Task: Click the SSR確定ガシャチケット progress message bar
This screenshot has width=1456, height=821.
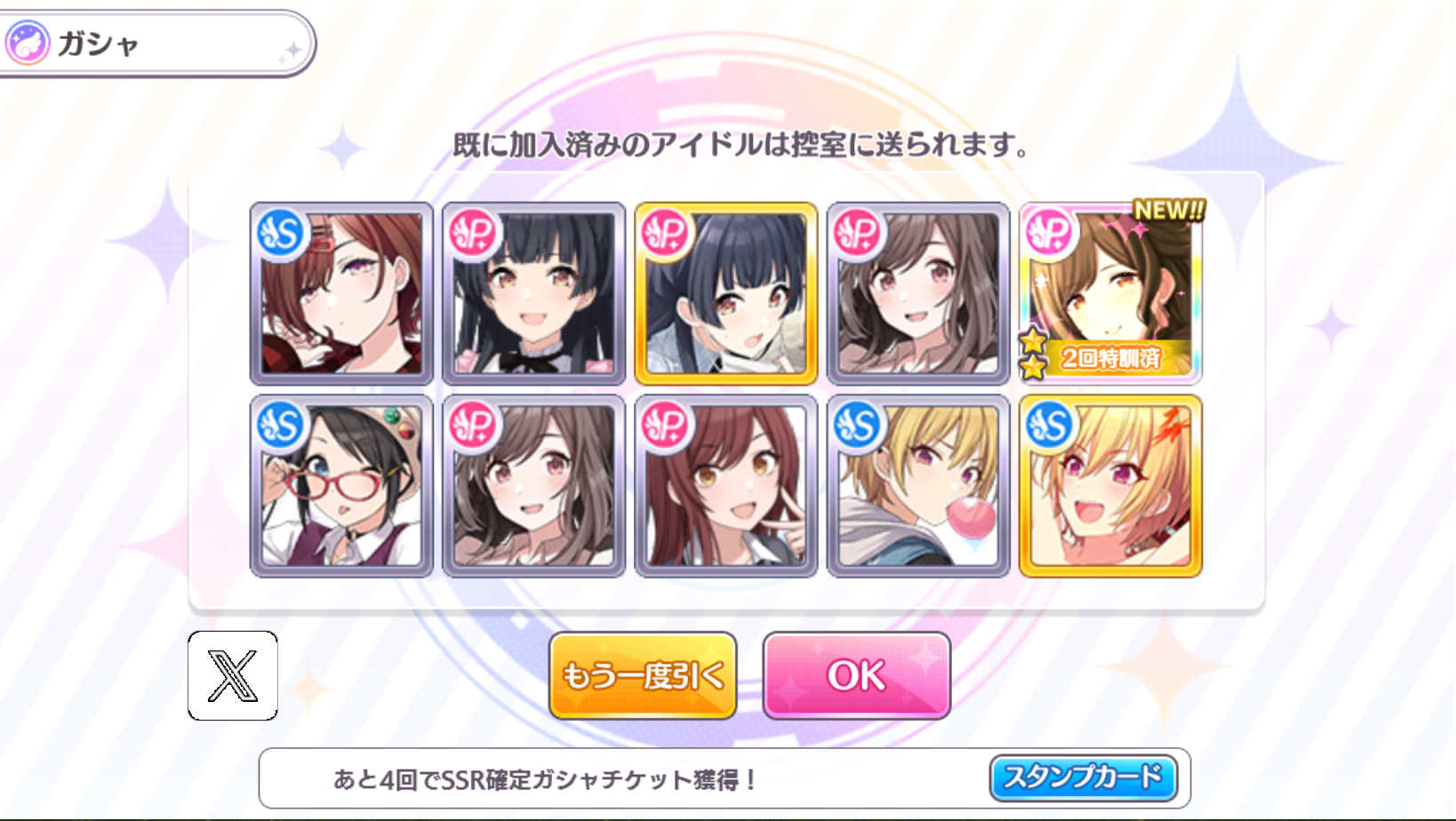Action: (x=724, y=778)
